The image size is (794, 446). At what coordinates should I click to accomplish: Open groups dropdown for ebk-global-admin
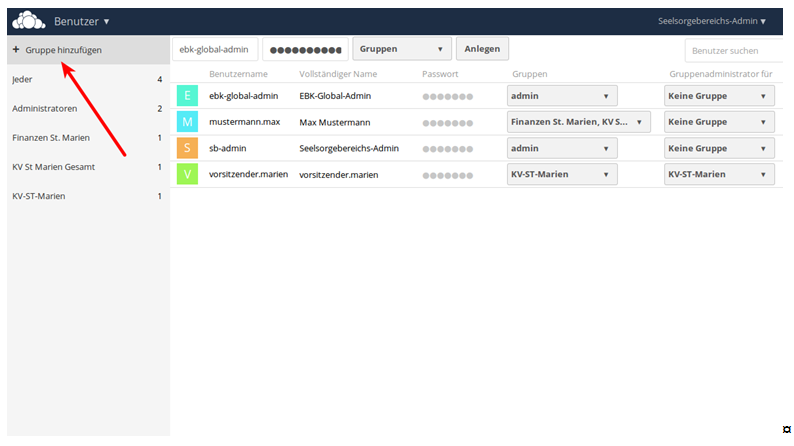(x=562, y=96)
